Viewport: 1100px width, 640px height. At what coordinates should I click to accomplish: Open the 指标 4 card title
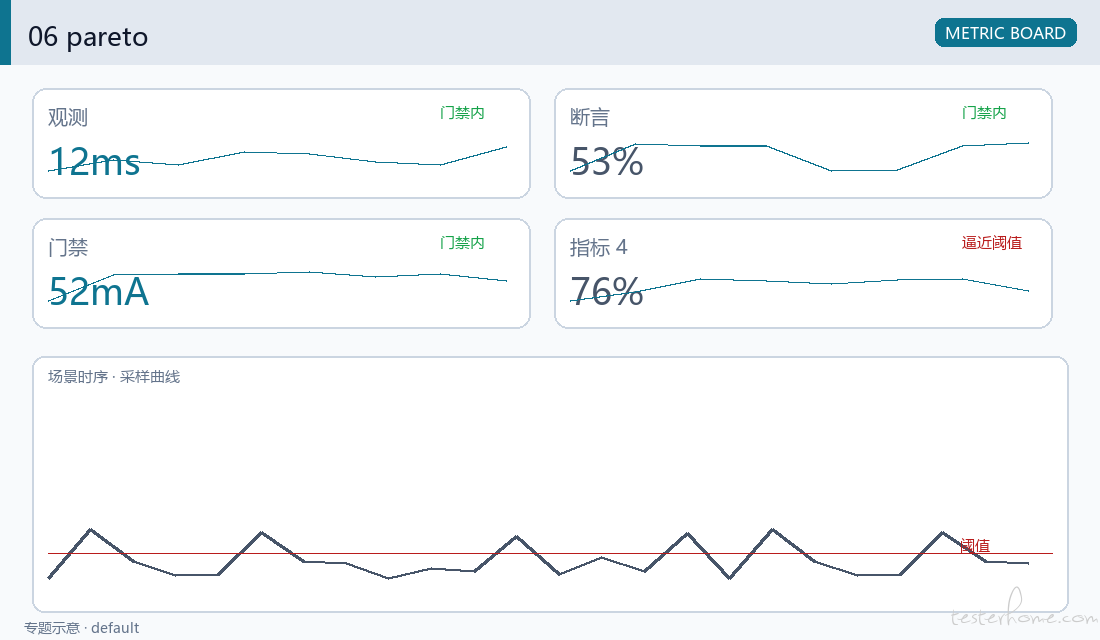[x=598, y=248]
